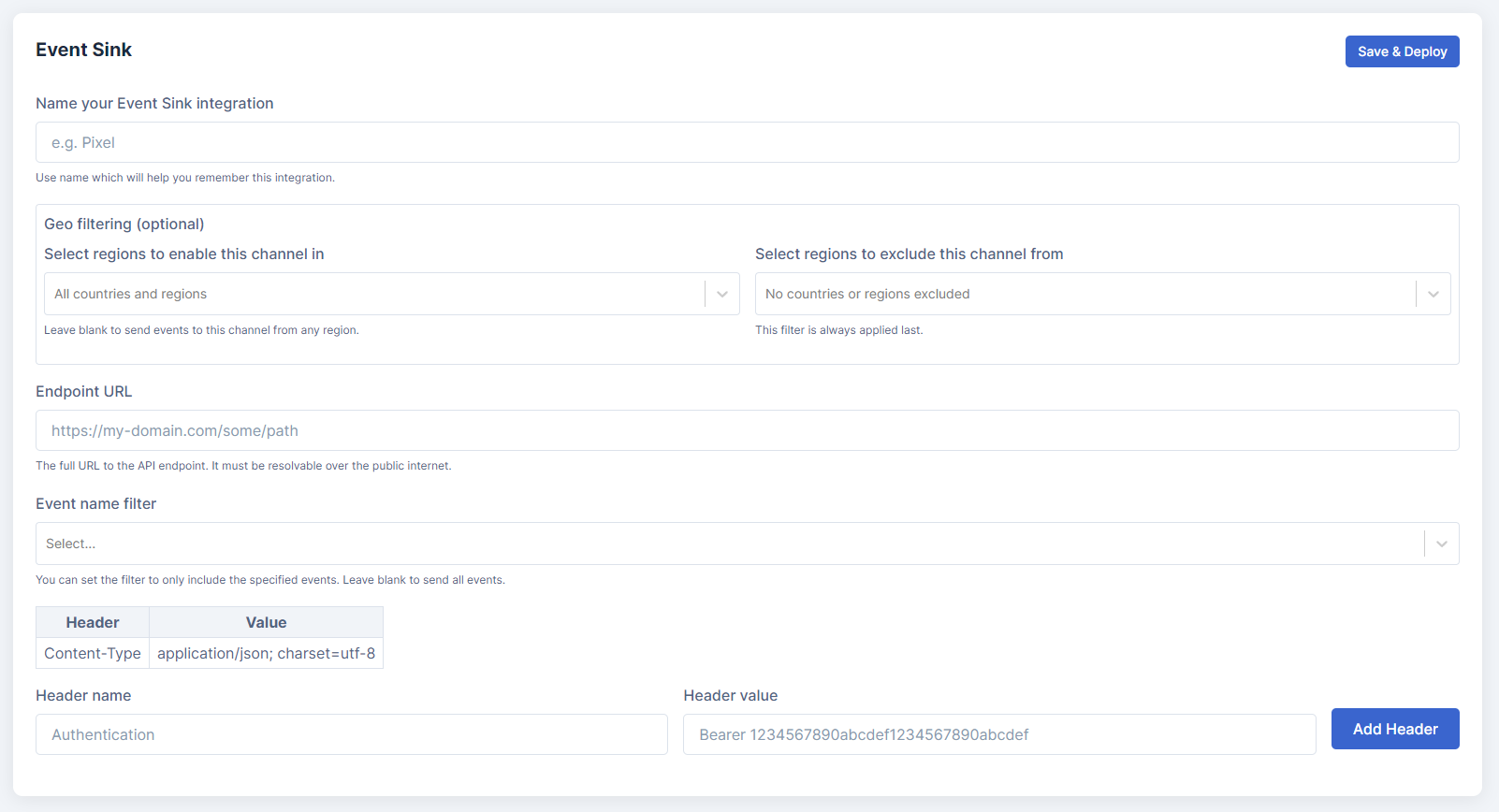The image size is (1499, 812).
Task: Focus the Event Sink integration name field
Action: (747, 142)
